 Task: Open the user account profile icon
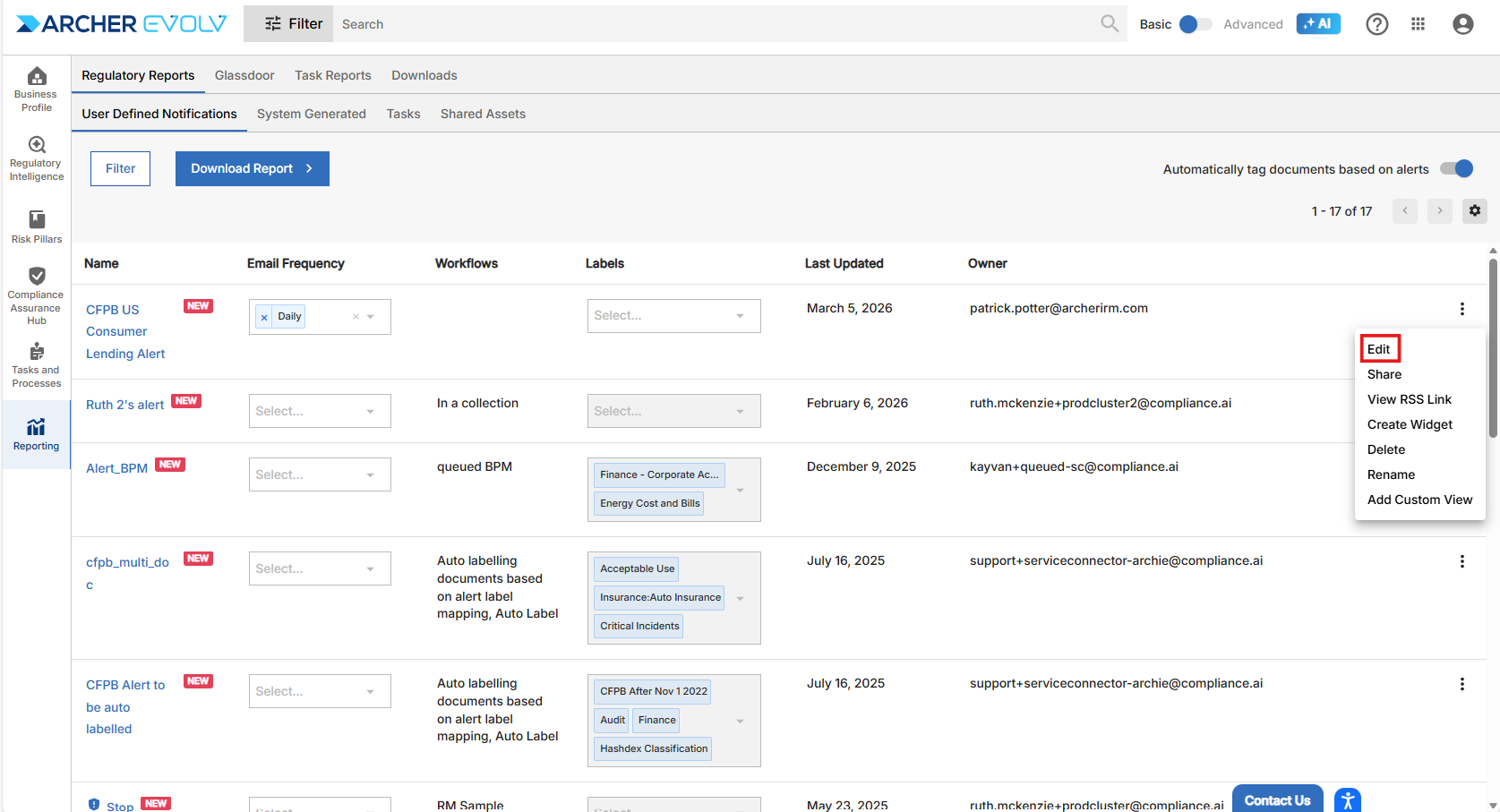point(1462,24)
